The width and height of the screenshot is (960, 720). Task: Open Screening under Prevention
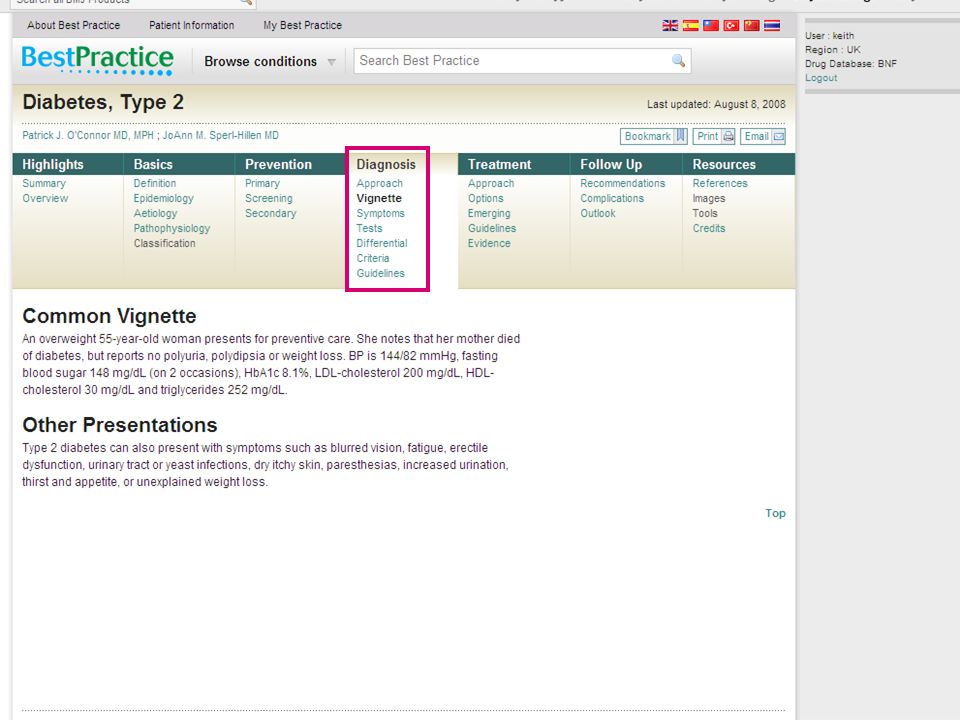pos(269,198)
